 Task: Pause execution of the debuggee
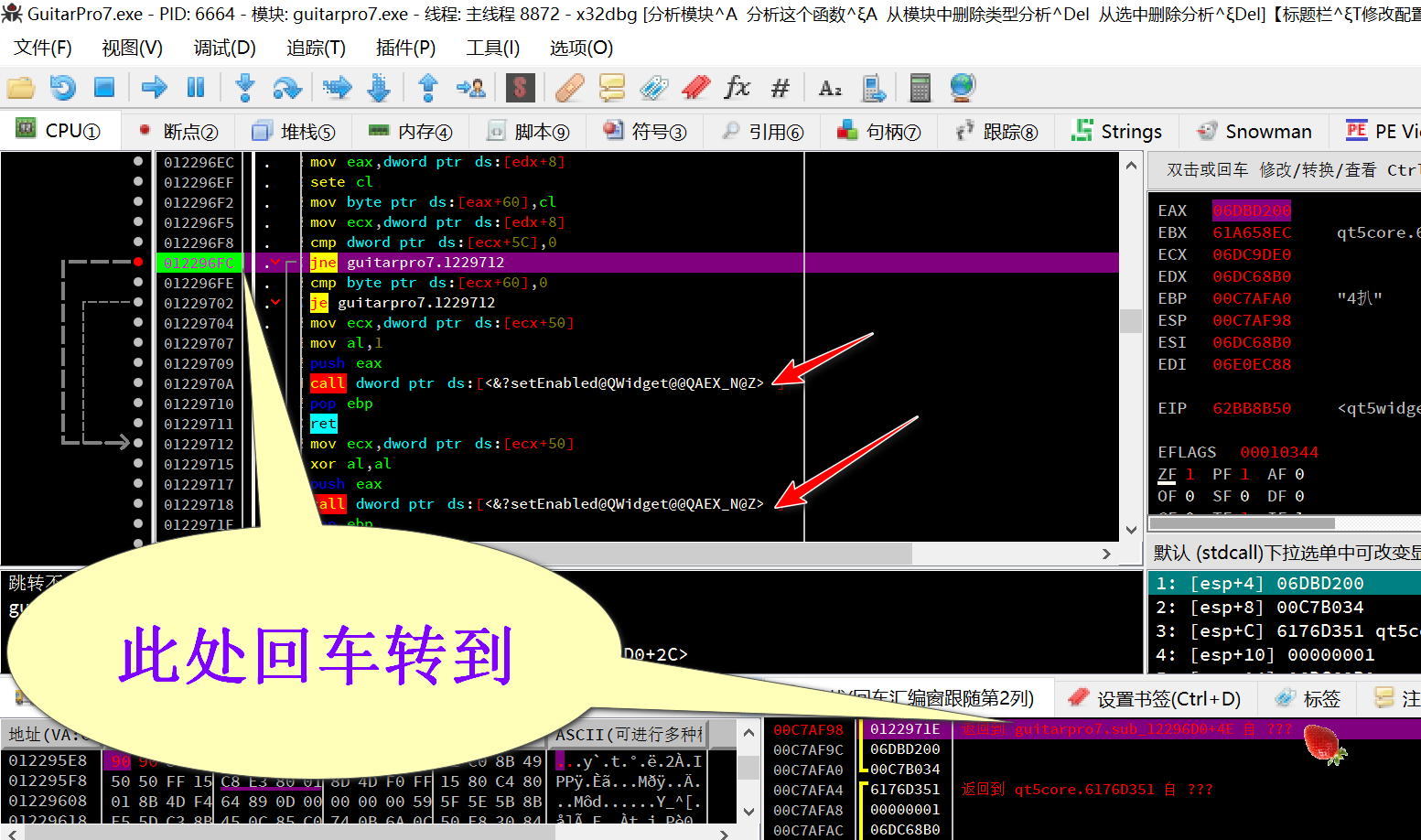click(196, 88)
